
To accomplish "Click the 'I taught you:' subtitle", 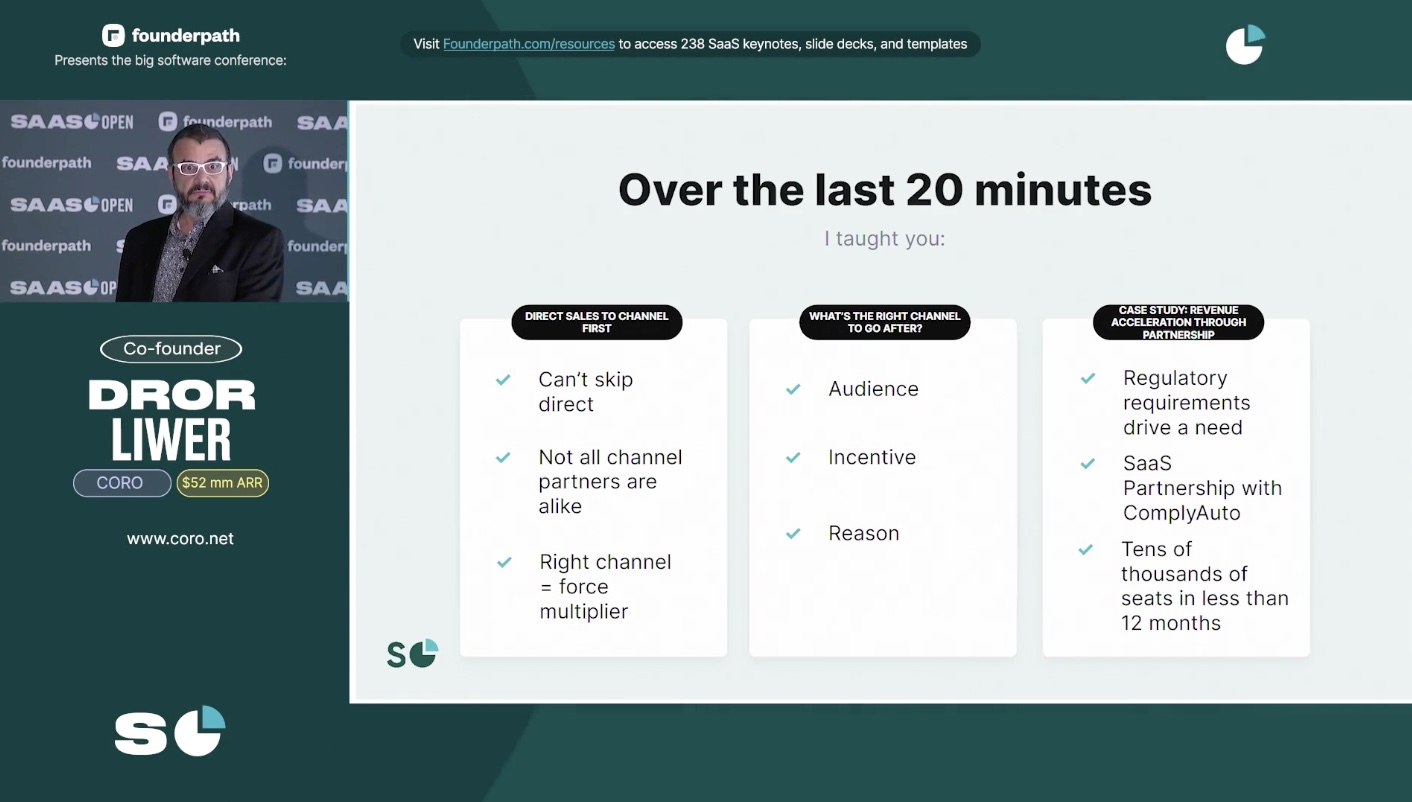I will 885,239.
